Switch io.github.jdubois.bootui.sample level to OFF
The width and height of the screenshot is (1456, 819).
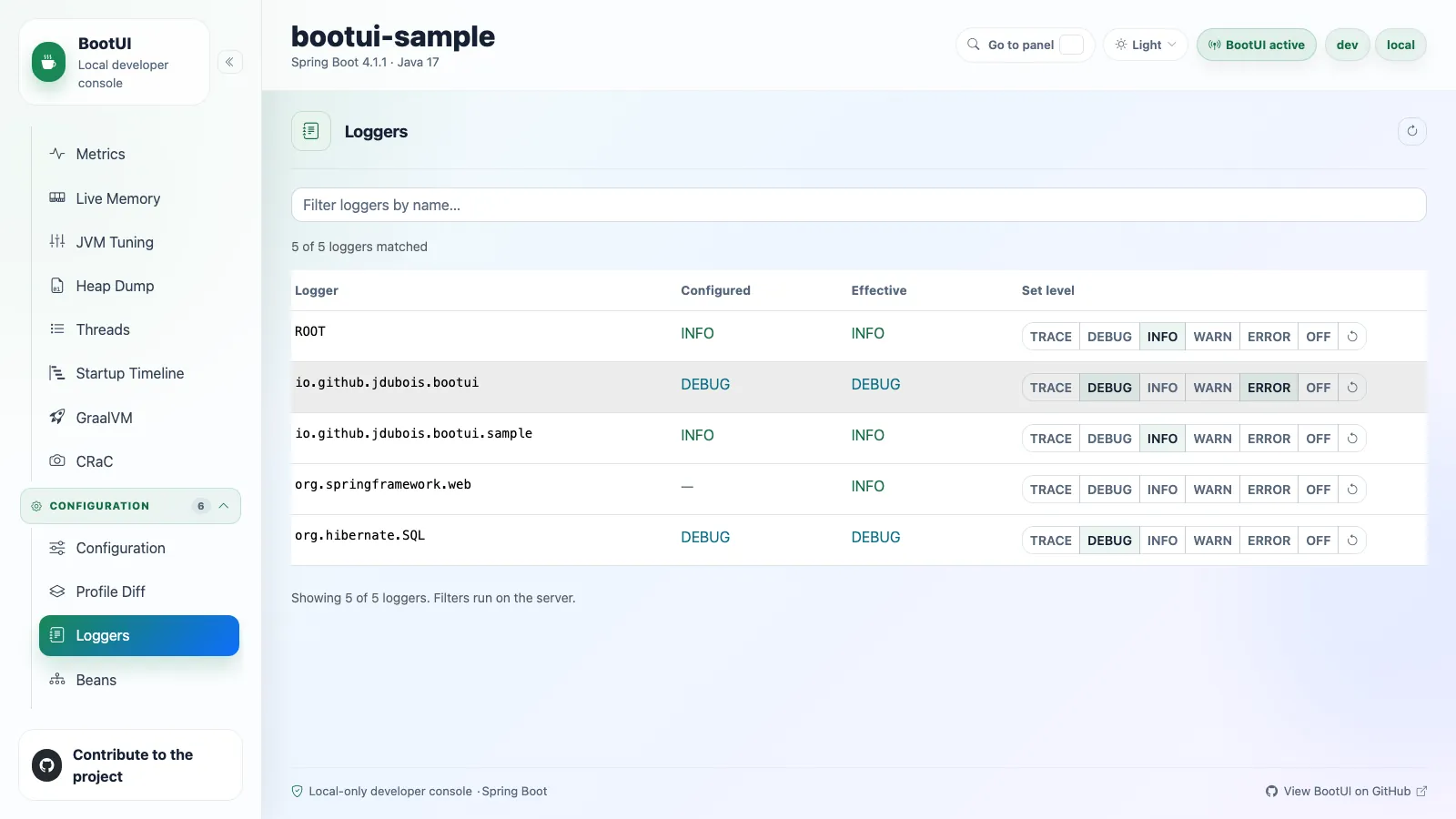(x=1318, y=439)
